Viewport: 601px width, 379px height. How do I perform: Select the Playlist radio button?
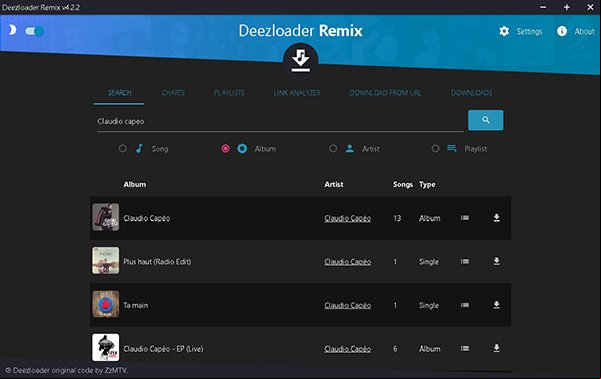click(x=435, y=148)
